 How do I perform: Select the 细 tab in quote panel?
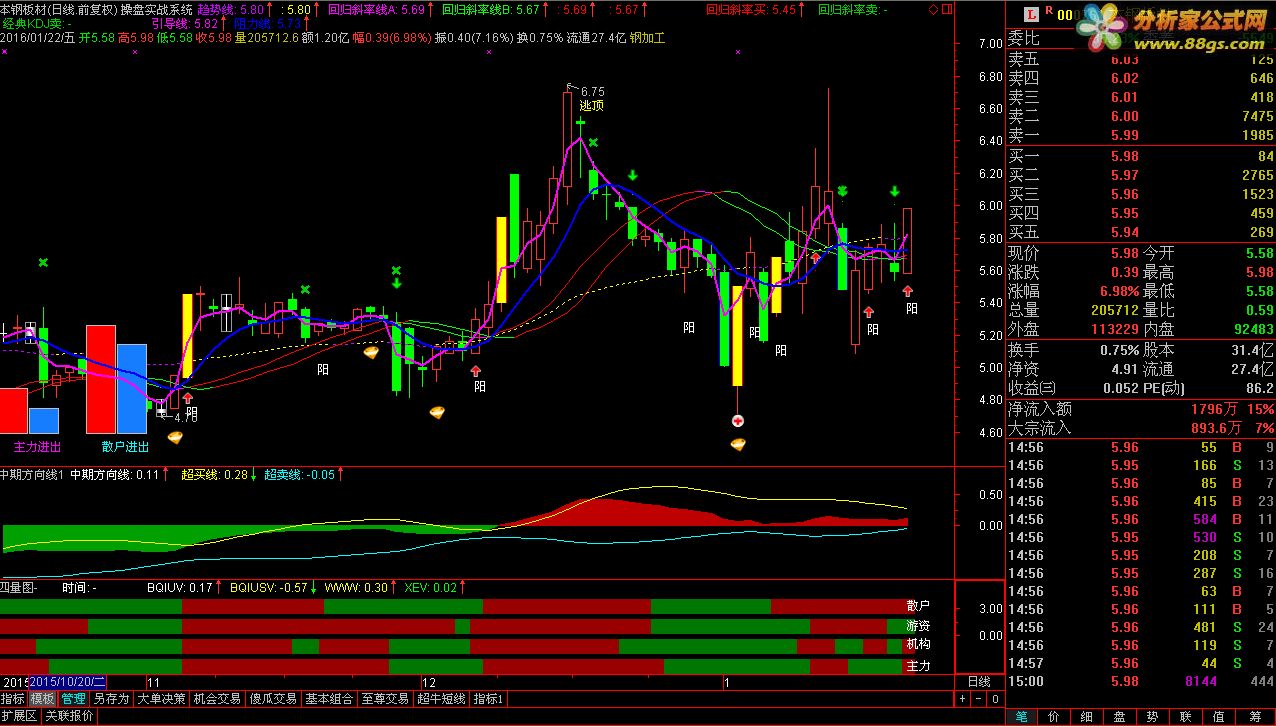point(1087,716)
